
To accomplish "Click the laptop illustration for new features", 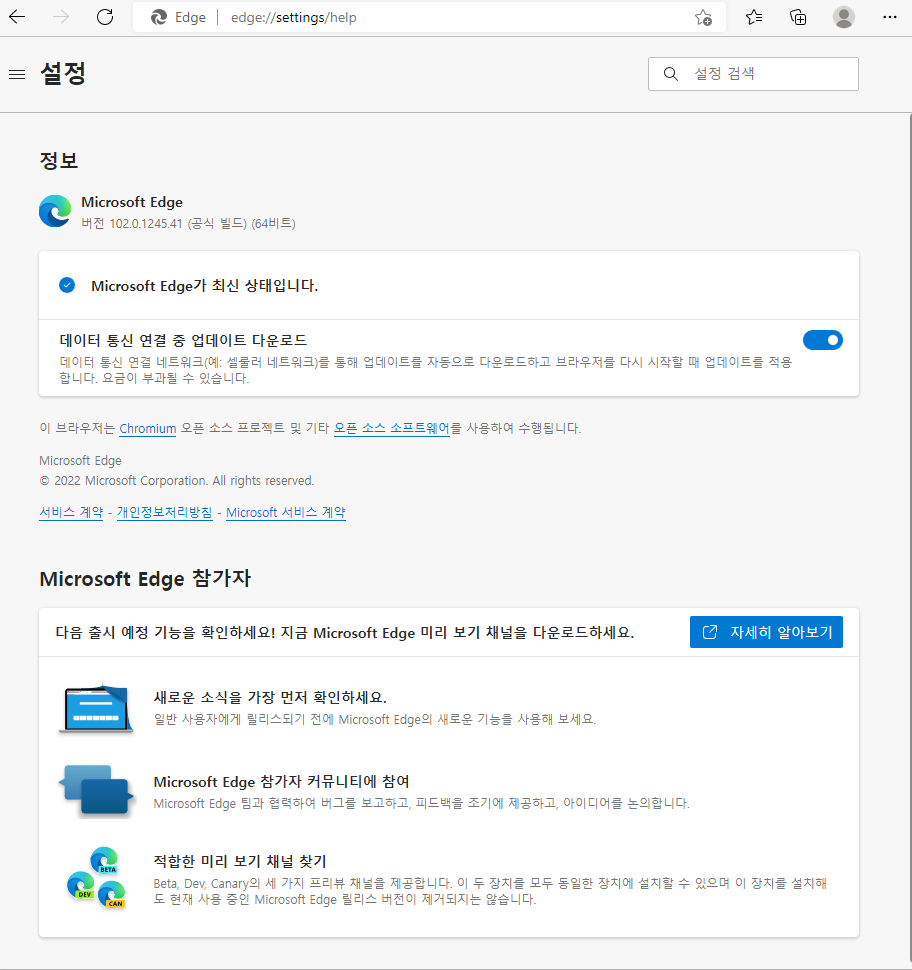I will (x=96, y=708).
